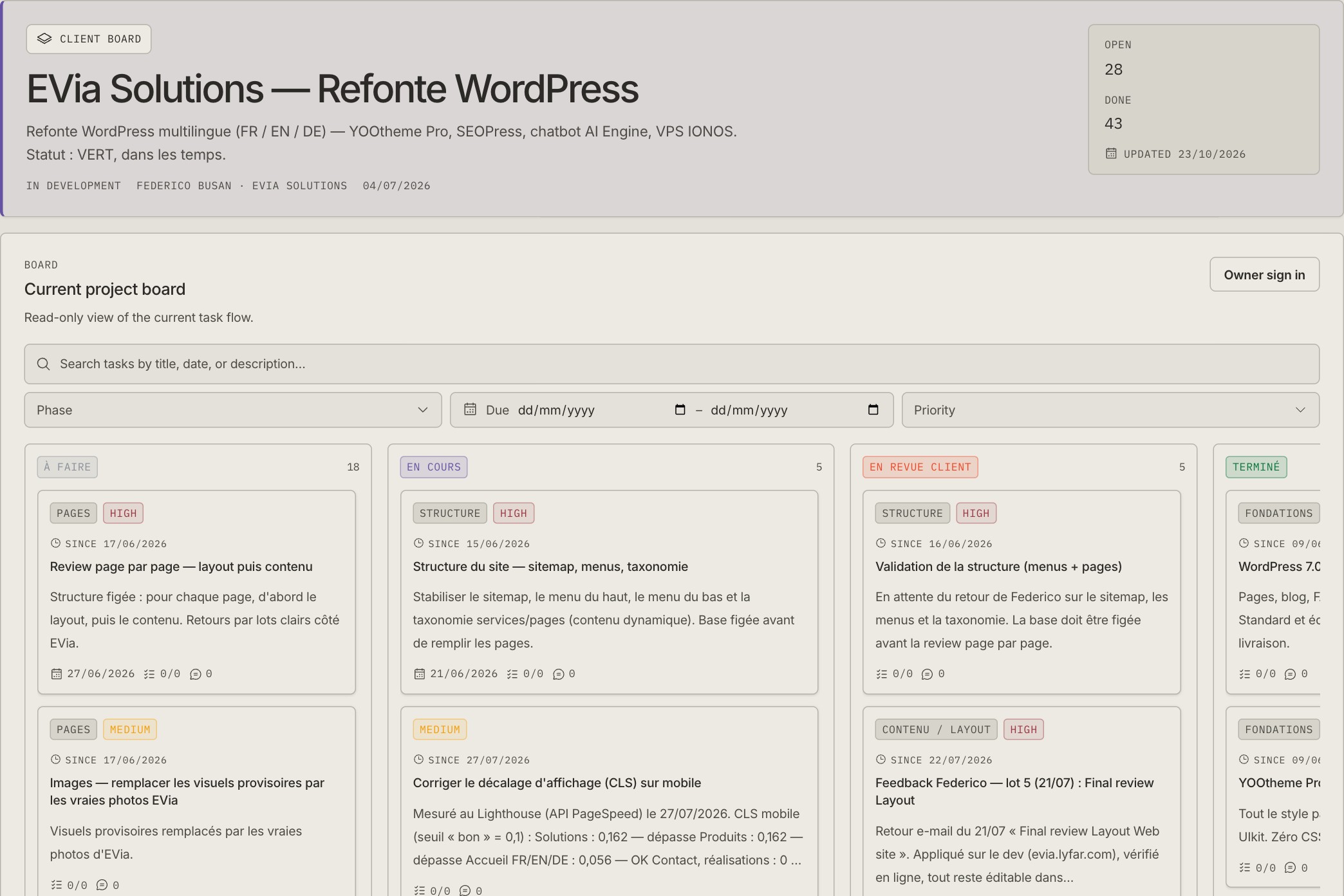Click the clock icon on the Review page par page card
Viewport: 1344px width, 896px height.
(x=55, y=543)
